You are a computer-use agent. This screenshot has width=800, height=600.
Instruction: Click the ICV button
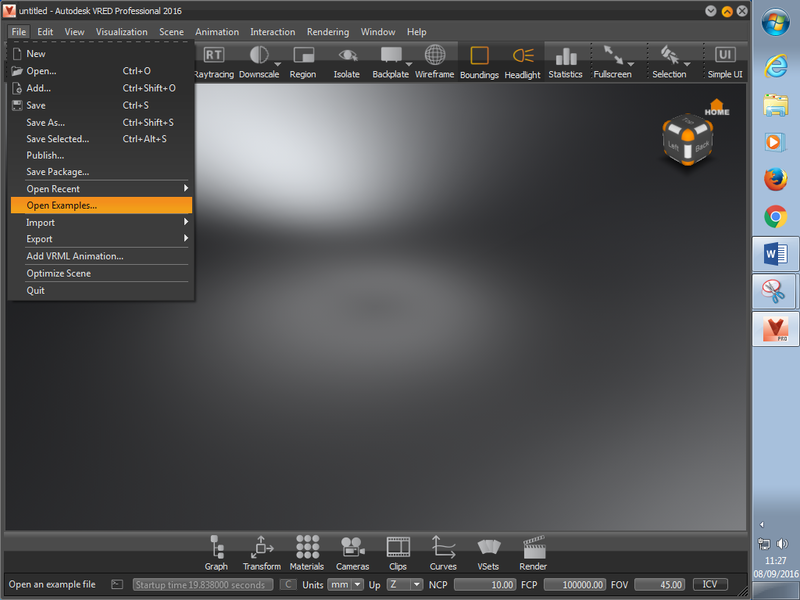[x=710, y=584]
